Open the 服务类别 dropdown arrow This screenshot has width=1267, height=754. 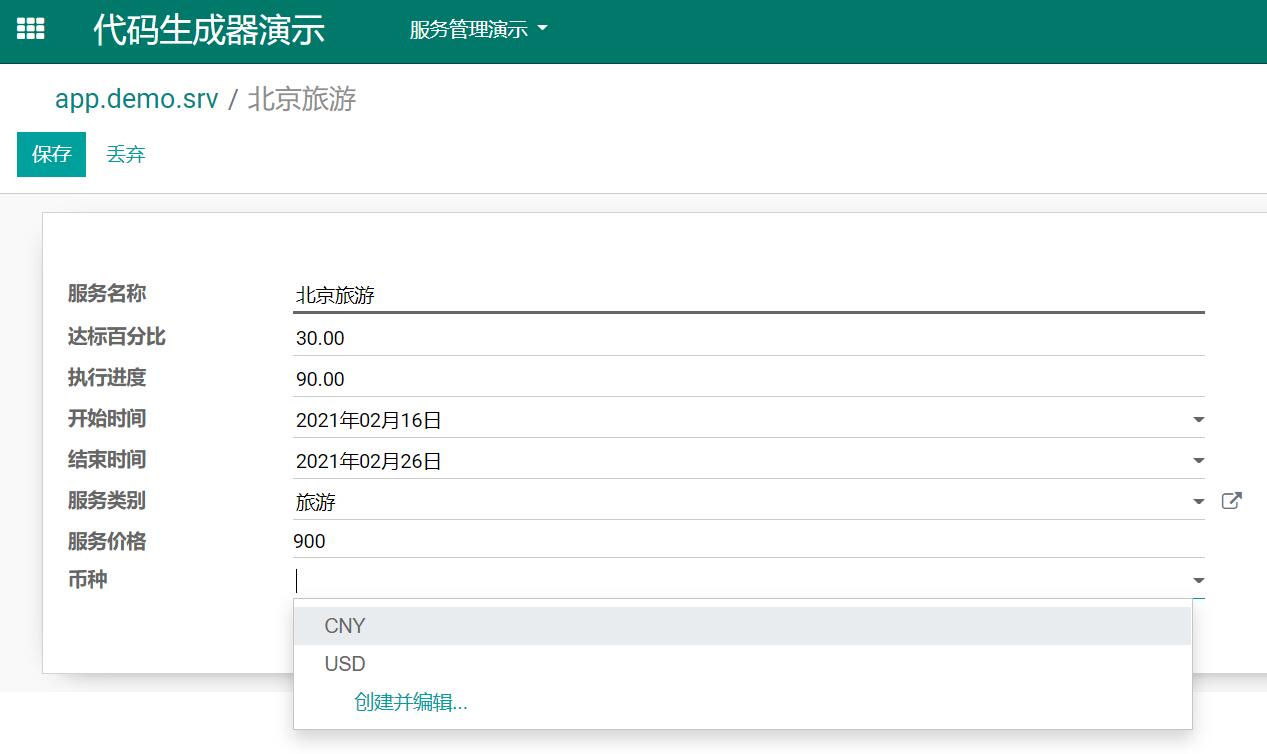[x=1198, y=502]
